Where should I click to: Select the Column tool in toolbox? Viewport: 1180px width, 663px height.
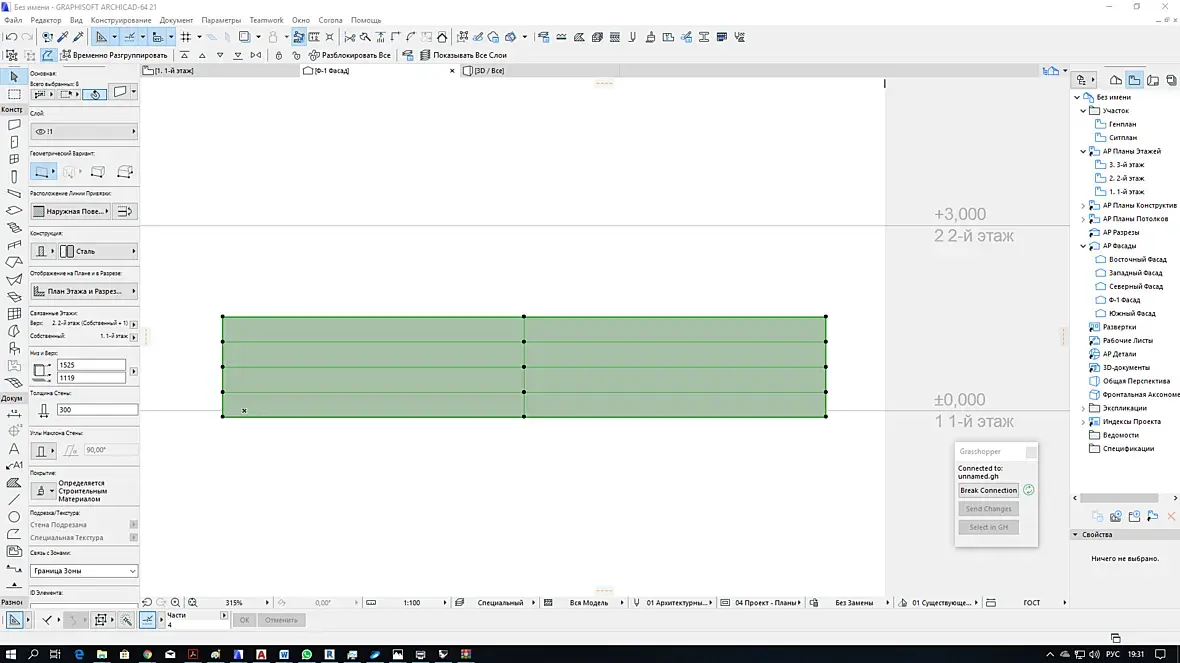14,177
